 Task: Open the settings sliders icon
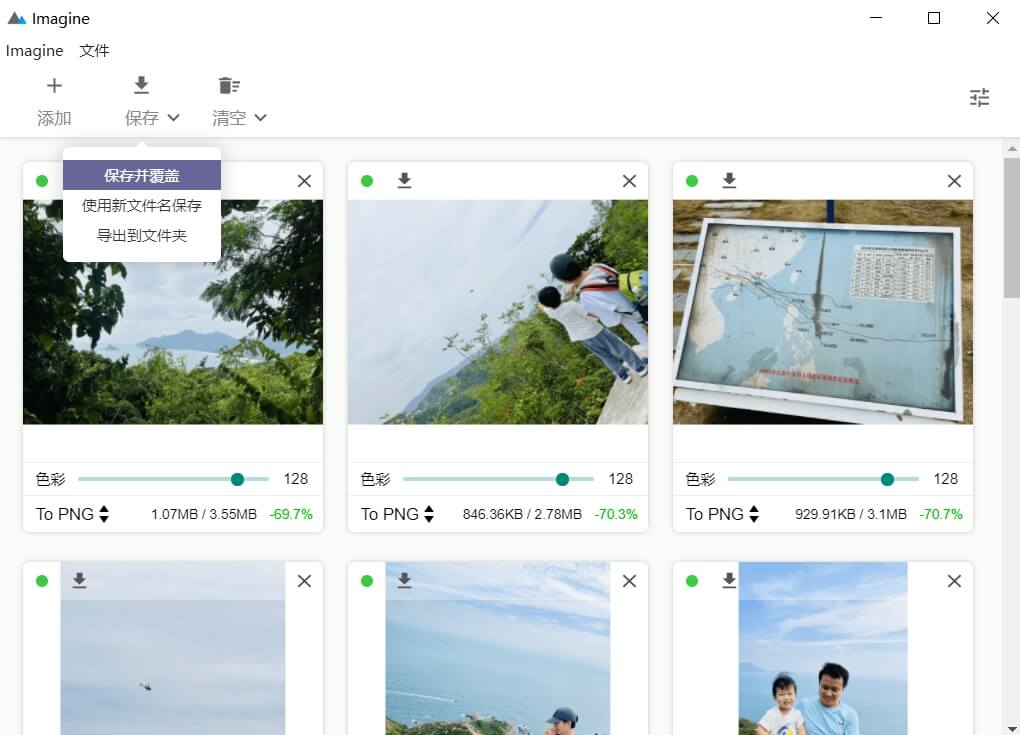tap(979, 98)
